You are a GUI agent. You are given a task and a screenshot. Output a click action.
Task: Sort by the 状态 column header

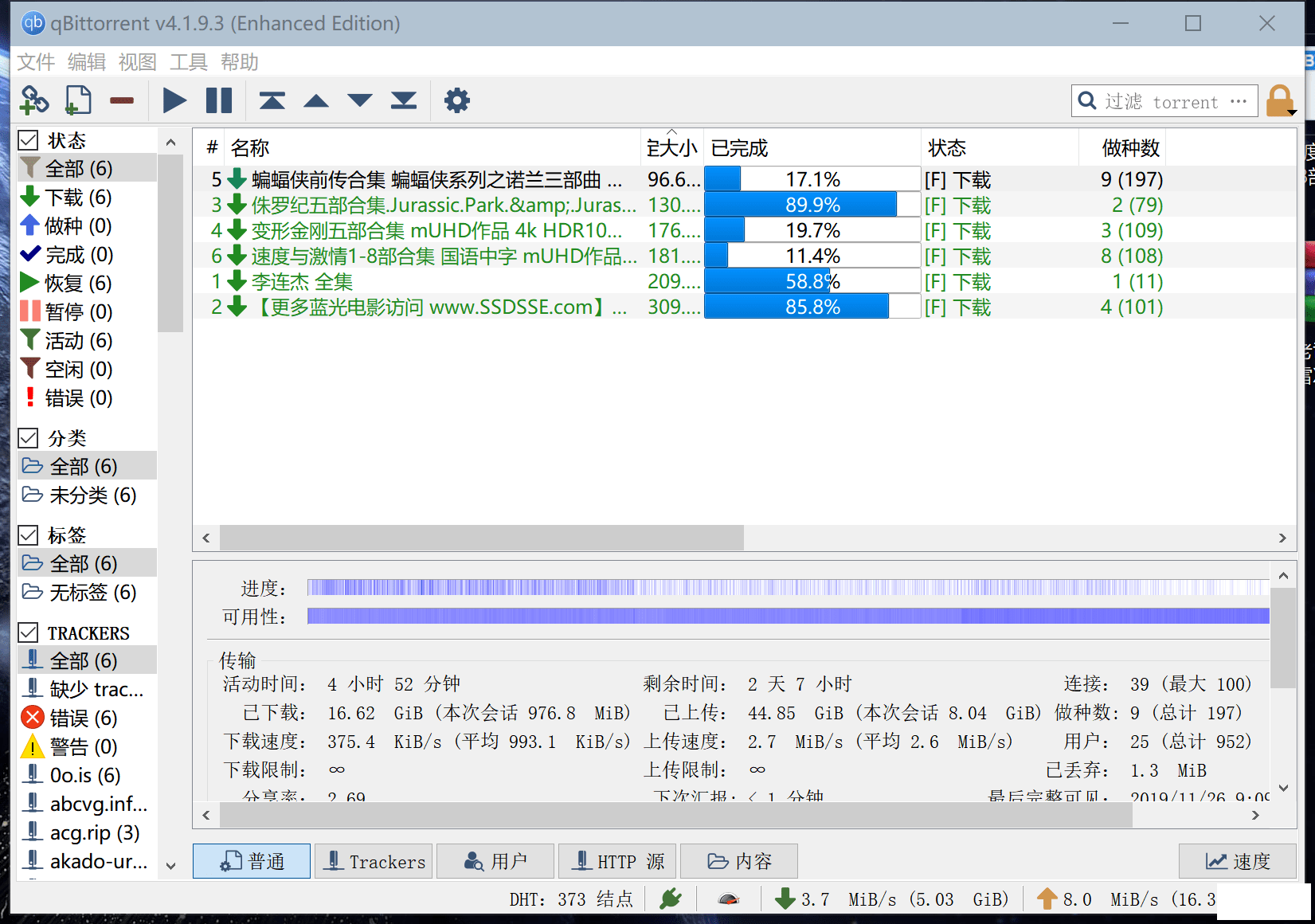[x=1000, y=148]
